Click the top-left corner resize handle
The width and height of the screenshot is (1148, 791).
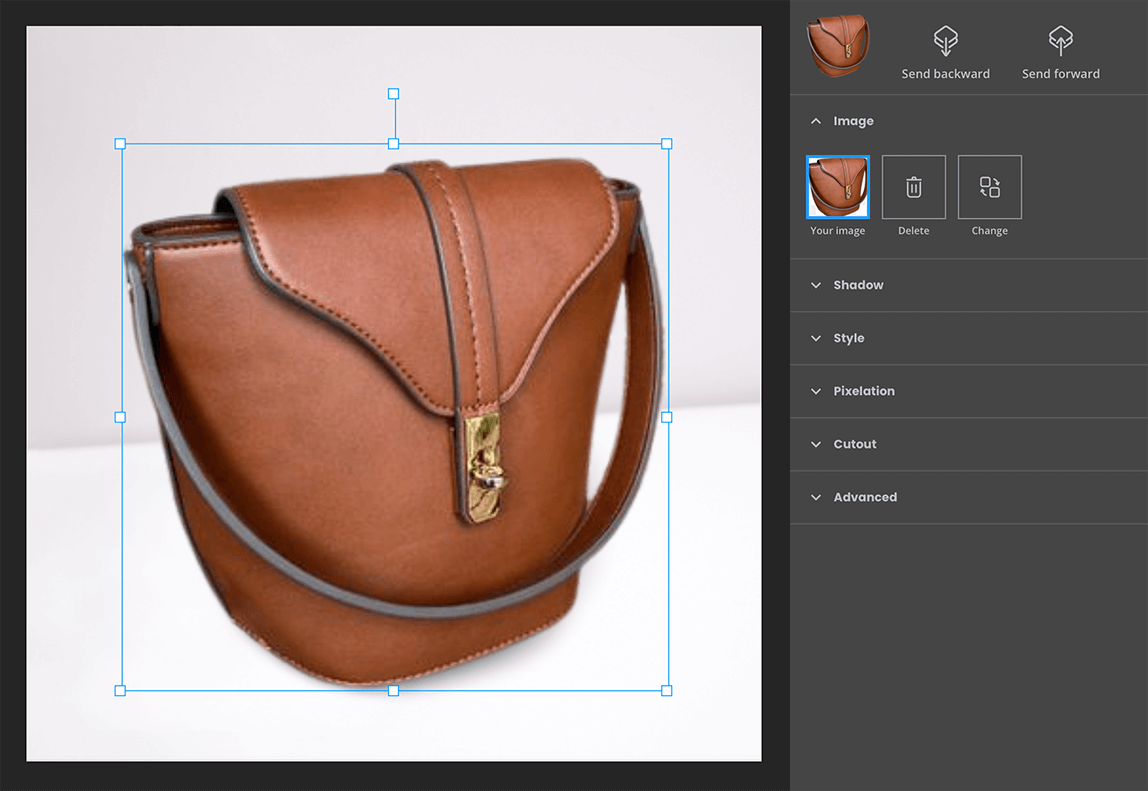[x=120, y=144]
